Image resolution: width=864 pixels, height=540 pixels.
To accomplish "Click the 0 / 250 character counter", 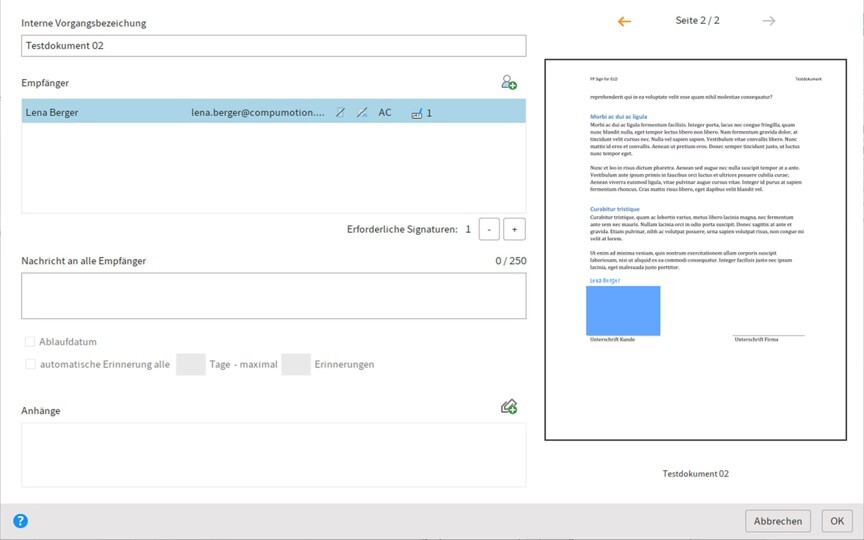I will pyautogui.click(x=510, y=261).
